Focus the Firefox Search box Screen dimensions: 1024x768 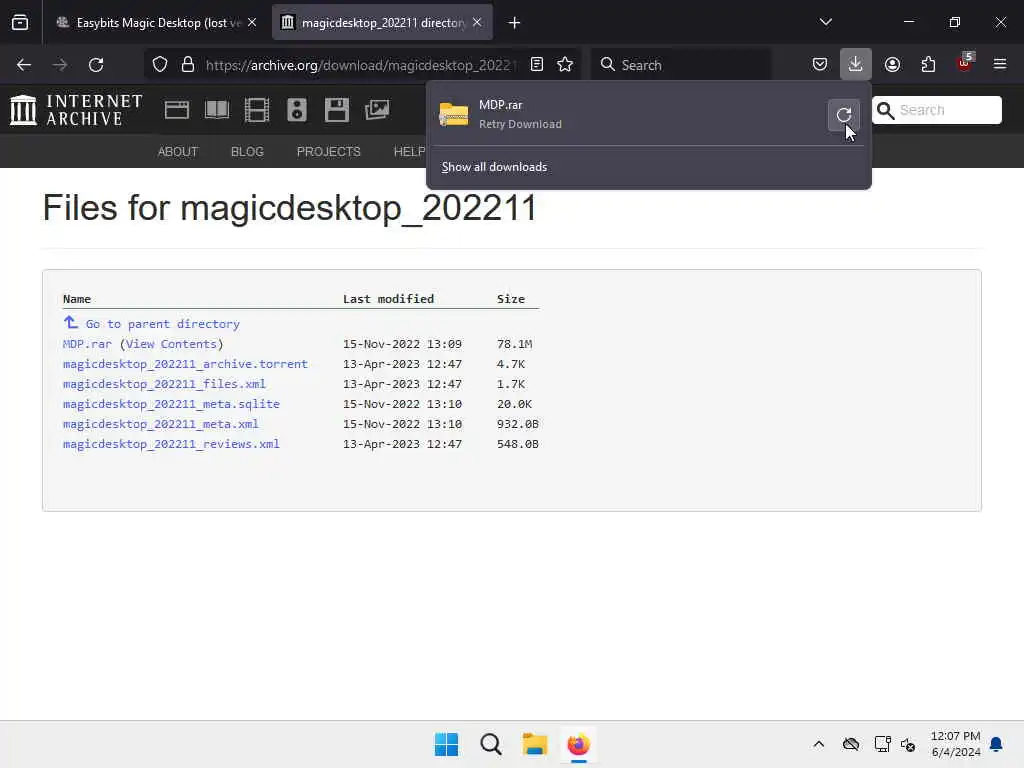click(x=680, y=65)
